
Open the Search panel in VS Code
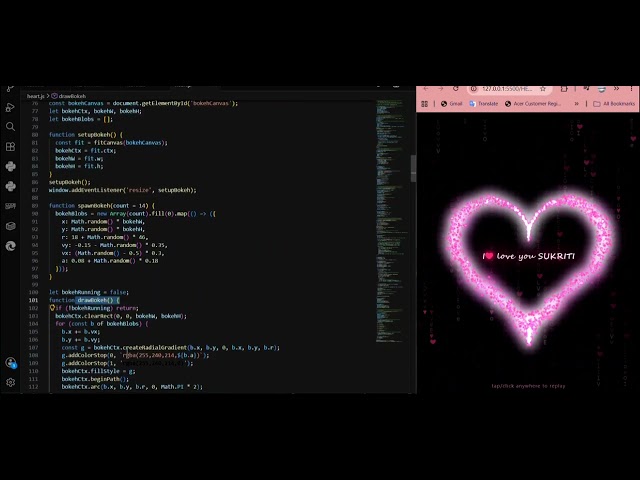click(10, 127)
